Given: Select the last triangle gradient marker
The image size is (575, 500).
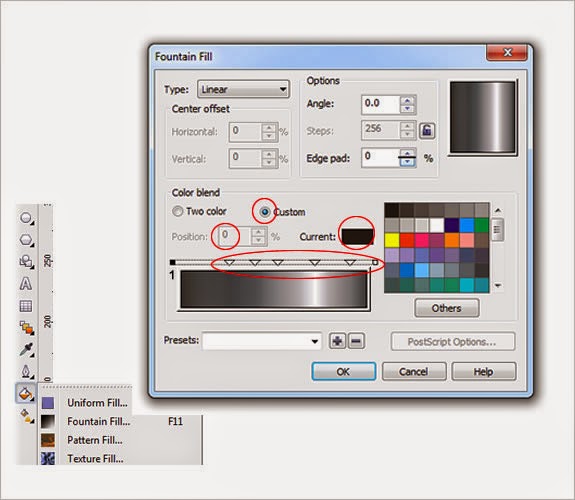Looking at the screenshot, I should tap(350, 262).
